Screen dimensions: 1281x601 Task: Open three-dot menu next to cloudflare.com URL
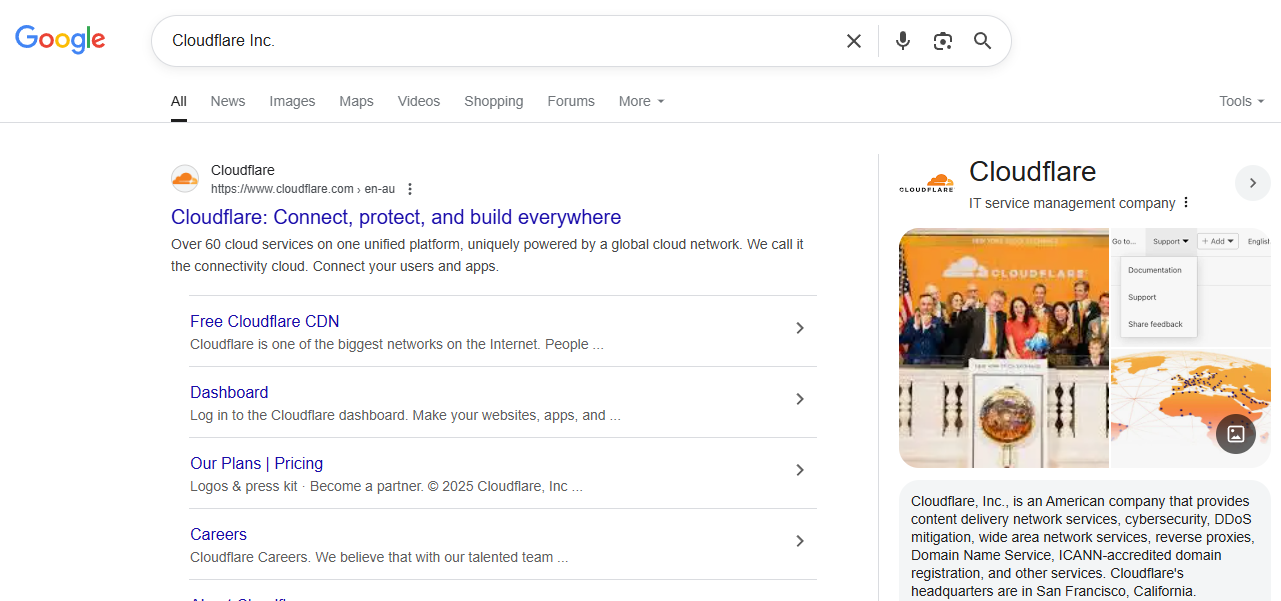[410, 189]
